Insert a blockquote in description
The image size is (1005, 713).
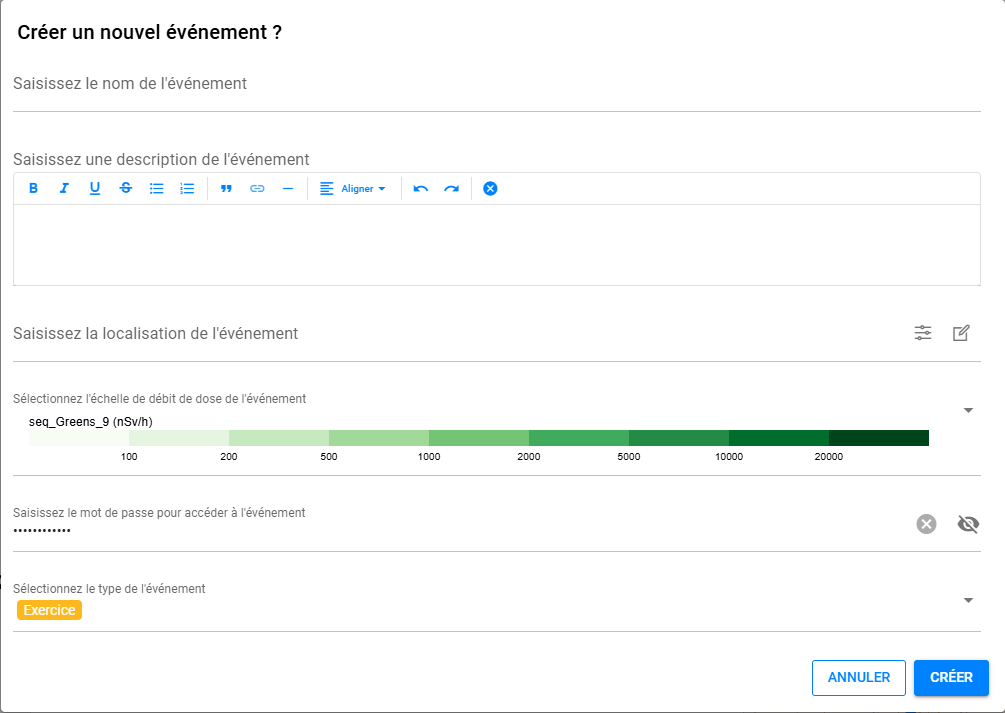click(x=226, y=188)
